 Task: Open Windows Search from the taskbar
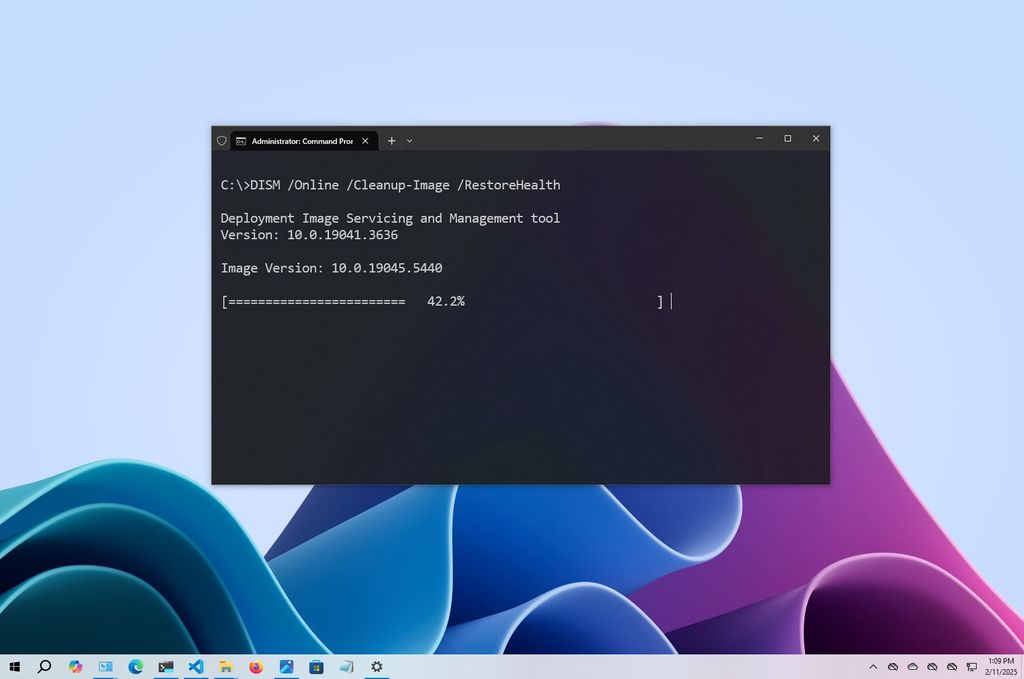tap(45, 667)
